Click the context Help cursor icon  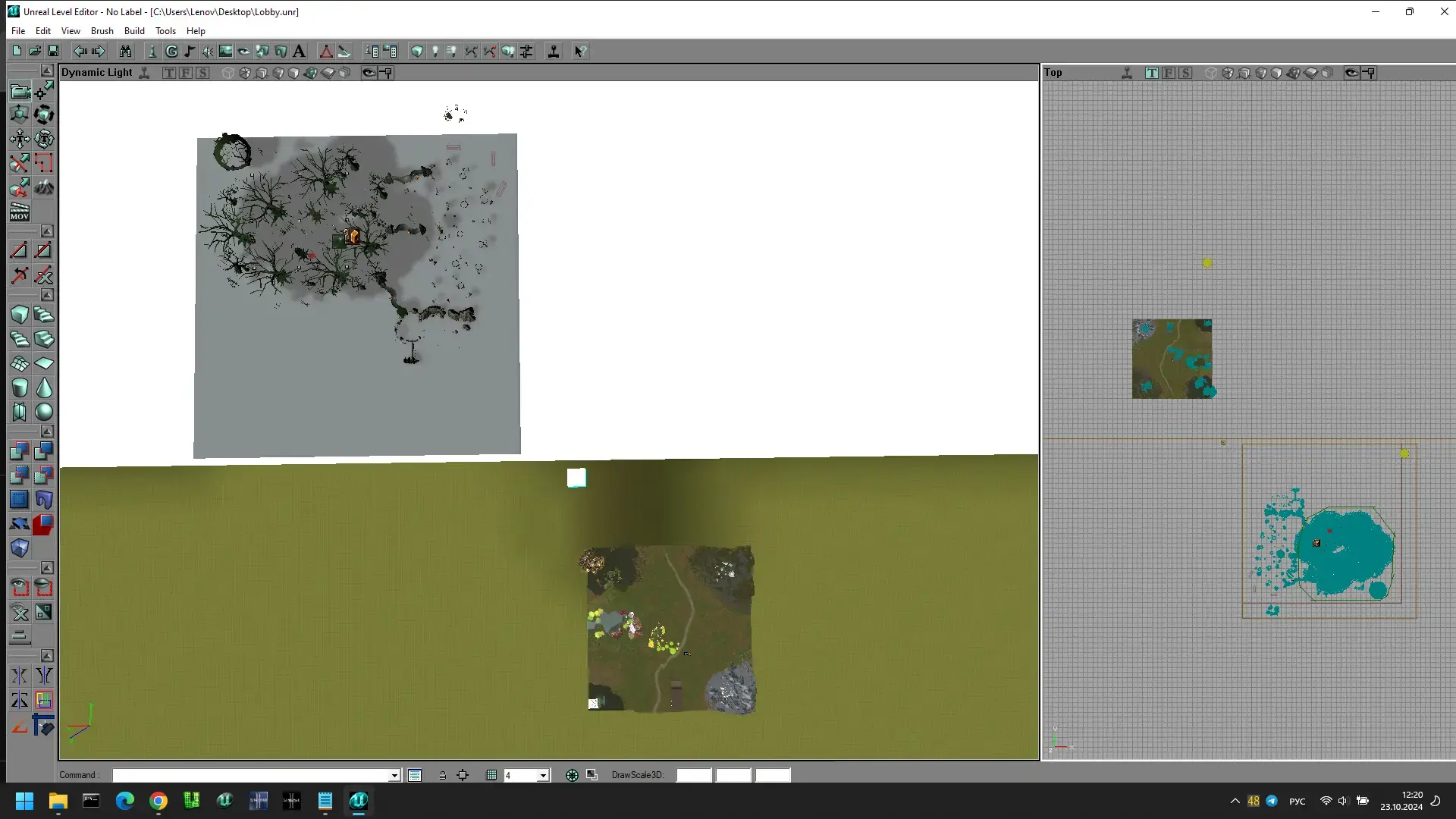(580, 51)
